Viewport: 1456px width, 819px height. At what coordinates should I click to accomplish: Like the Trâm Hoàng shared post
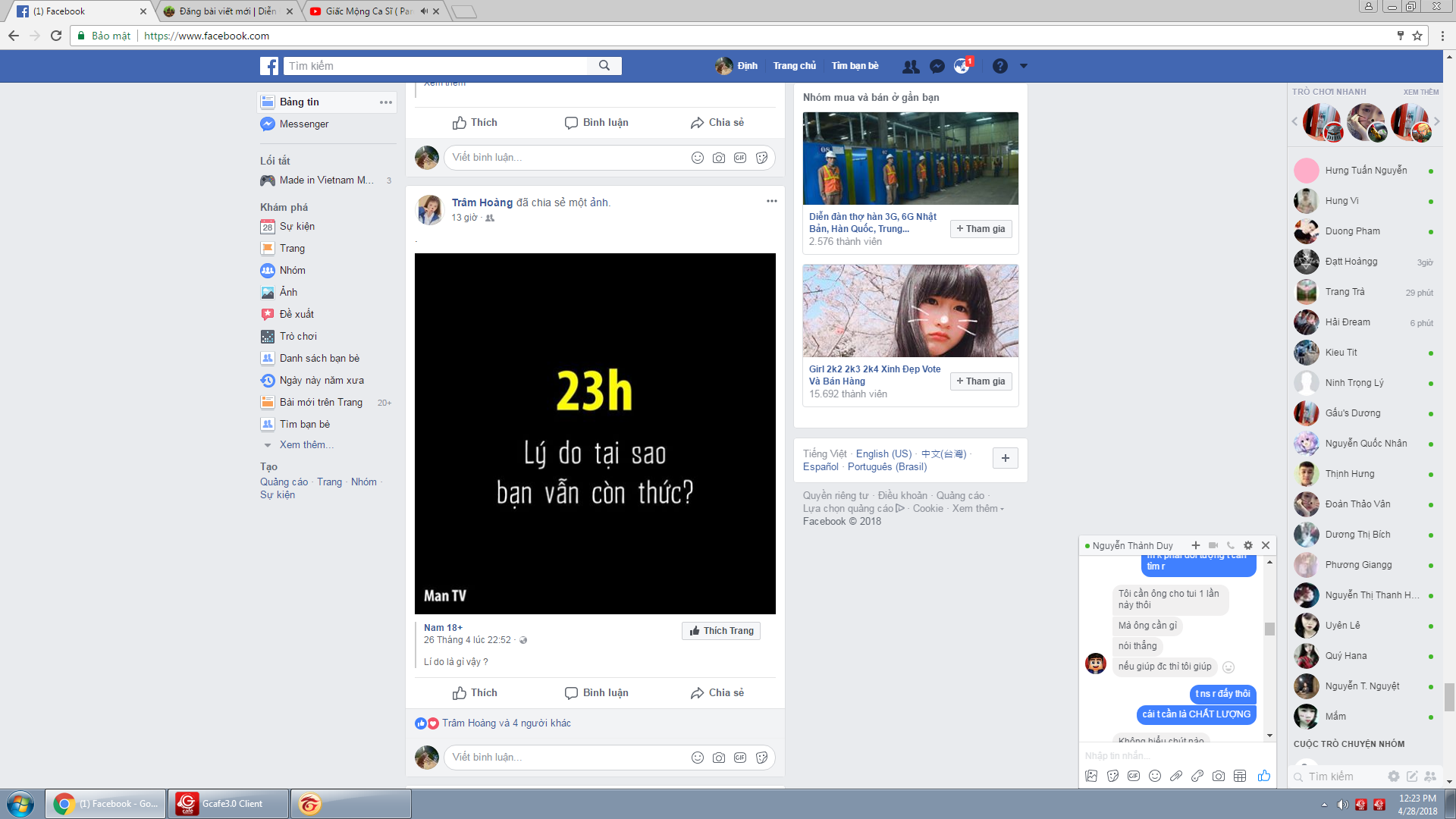point(475,693)
